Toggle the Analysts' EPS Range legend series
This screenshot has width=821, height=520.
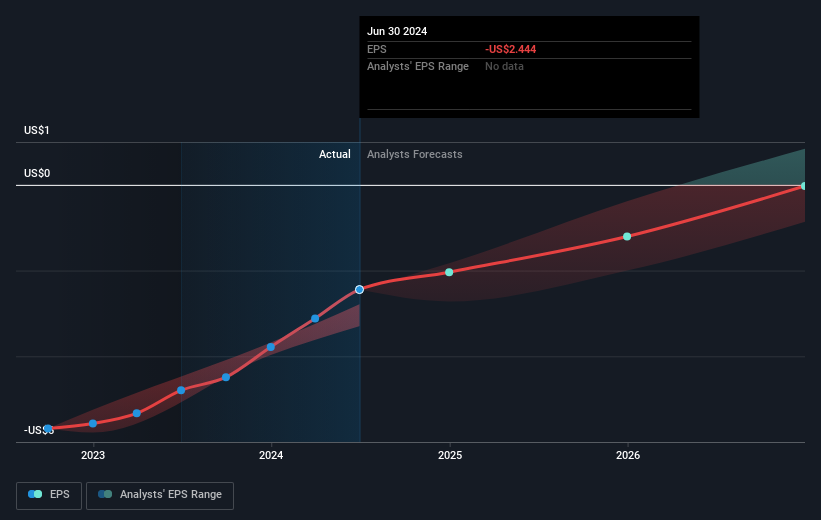point(160,495)
